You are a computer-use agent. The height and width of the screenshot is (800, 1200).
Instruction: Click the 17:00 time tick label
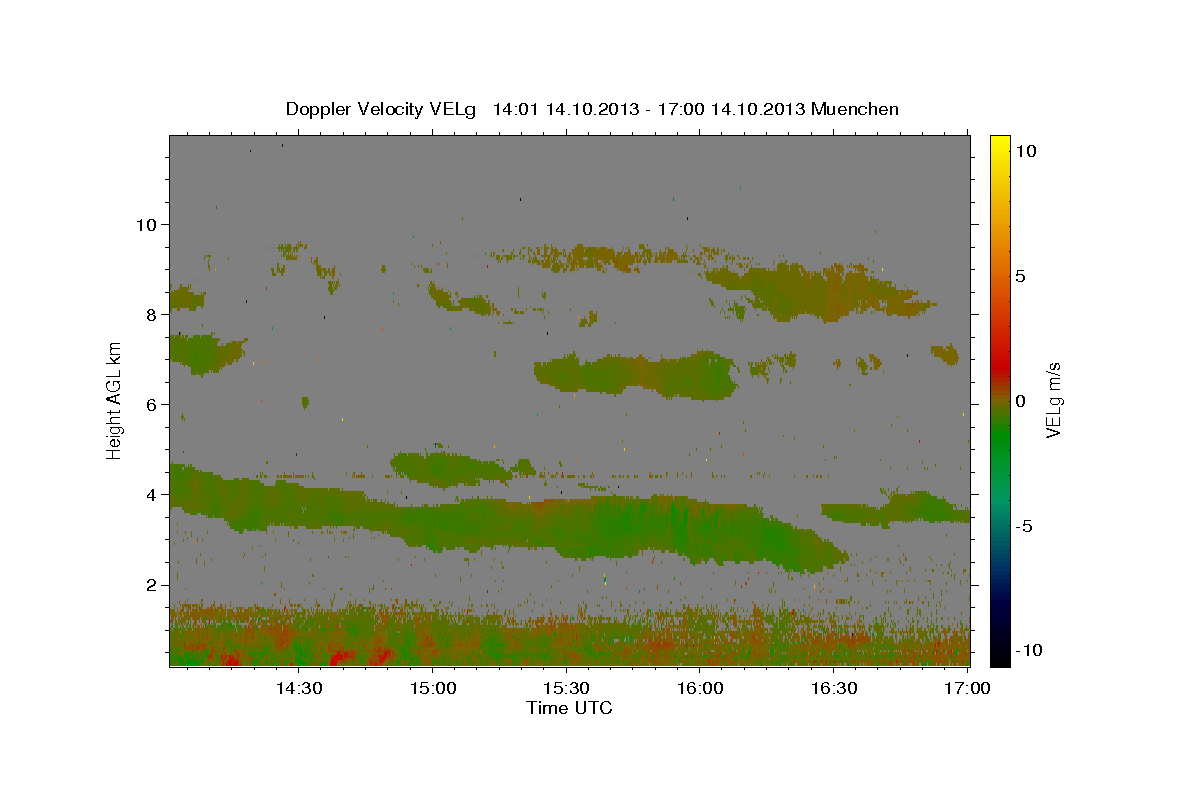(x=968, y=688)
